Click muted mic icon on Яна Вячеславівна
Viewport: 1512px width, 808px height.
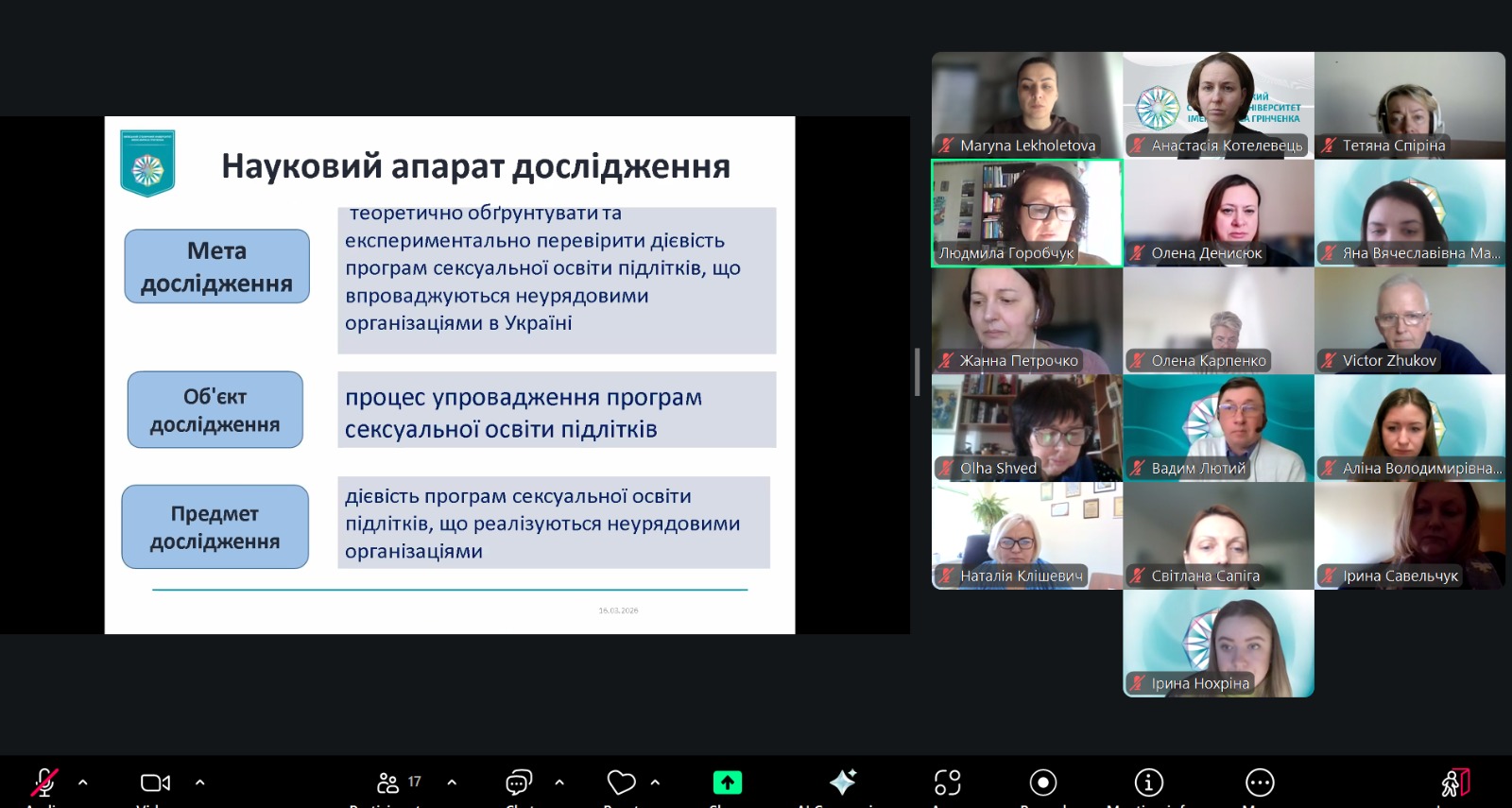tap(1329, 253)
